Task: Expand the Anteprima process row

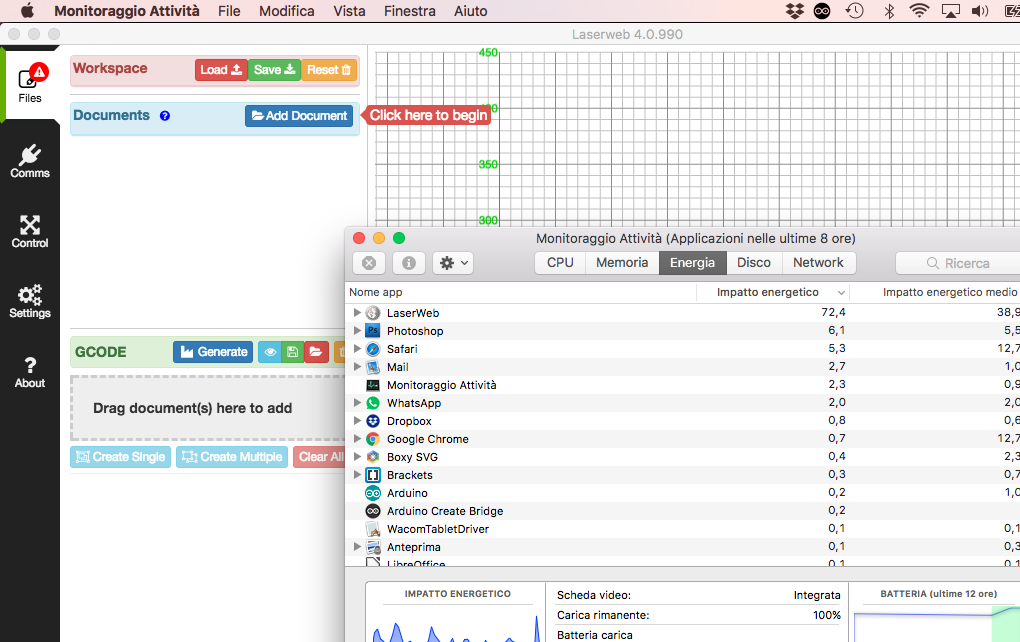Action: pyautogui.click(x=357, y=547)
